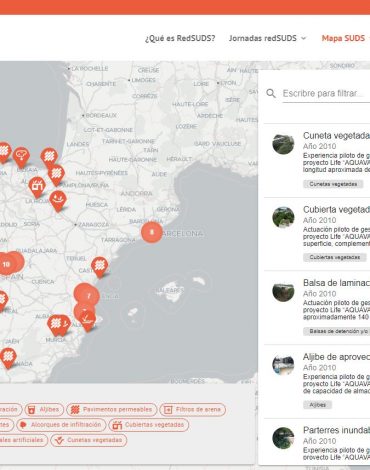Click the 'Cubiertas vegetadas' tag in second entry
This screenshot has width=370, height=470.
(335, 257)
